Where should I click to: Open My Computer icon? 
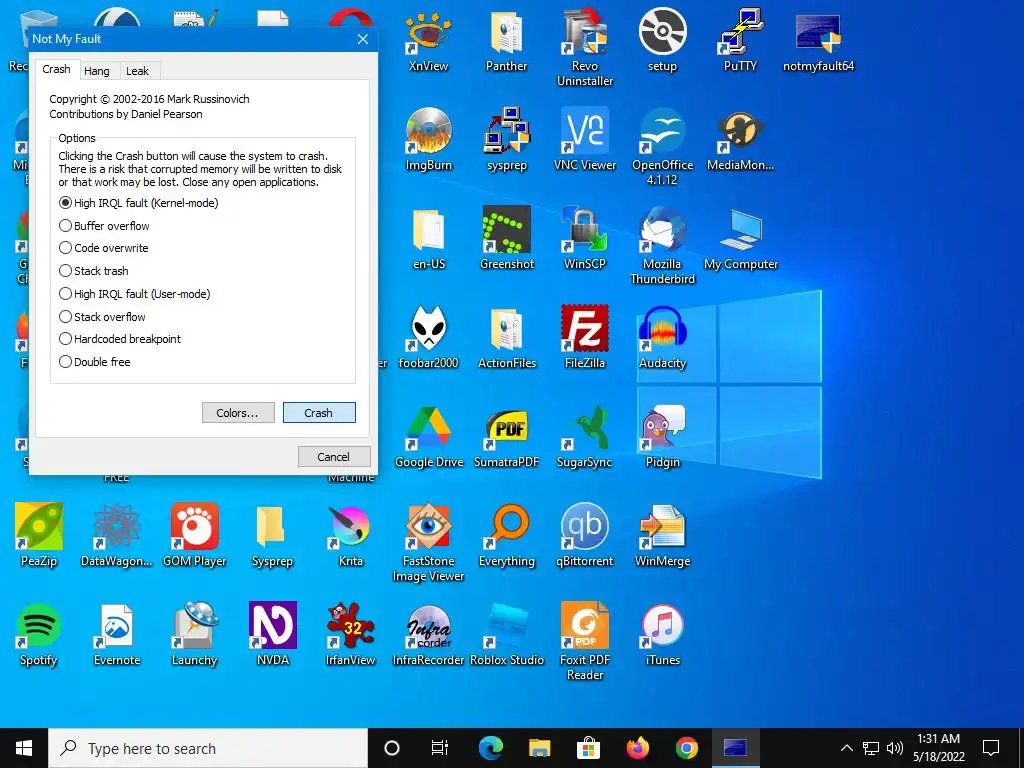point(741,239)
